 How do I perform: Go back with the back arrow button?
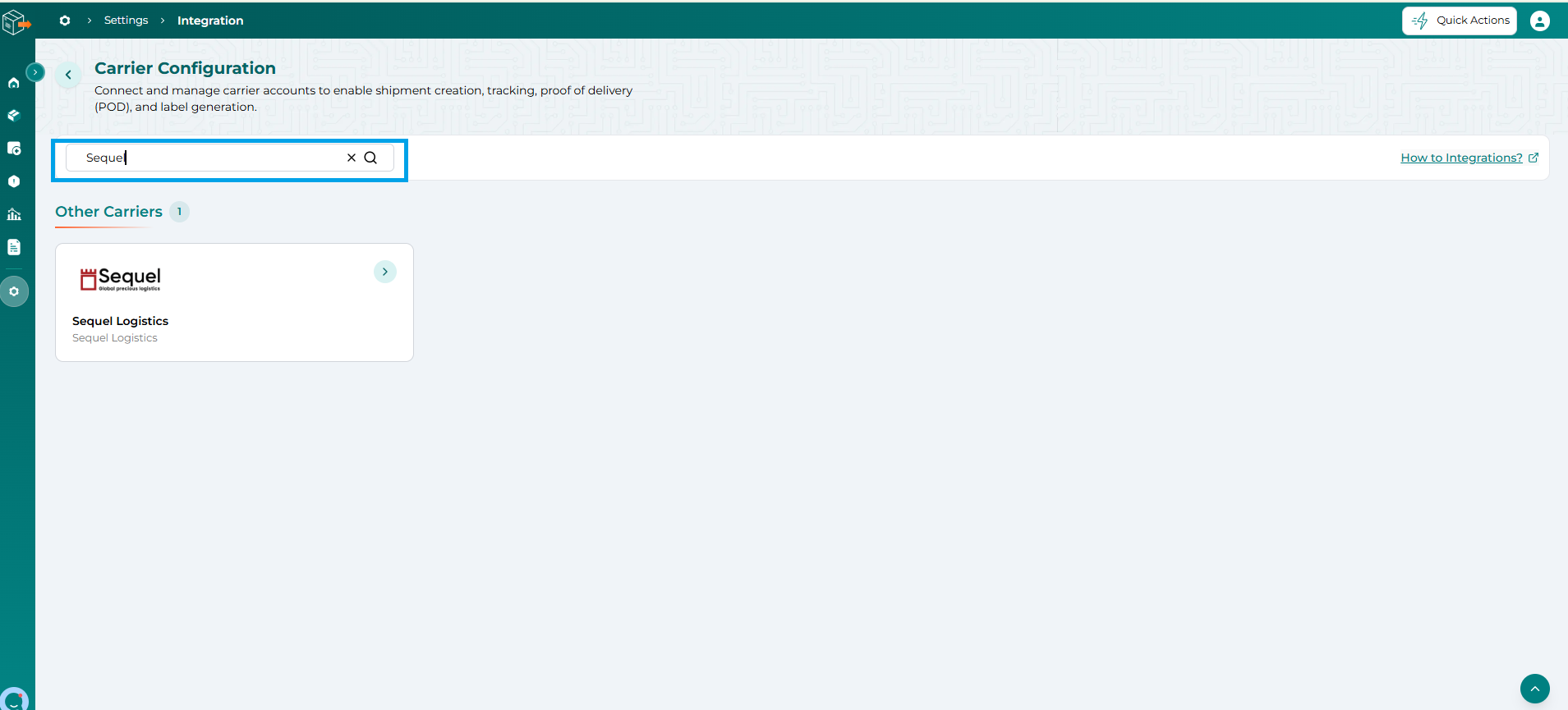[69, 75]
